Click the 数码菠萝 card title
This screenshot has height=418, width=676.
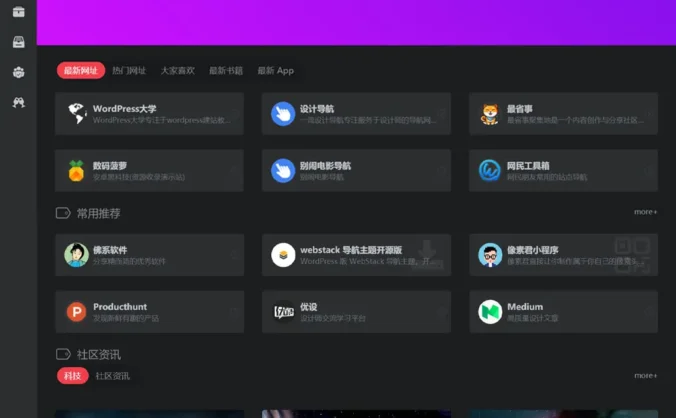(110, 165)
